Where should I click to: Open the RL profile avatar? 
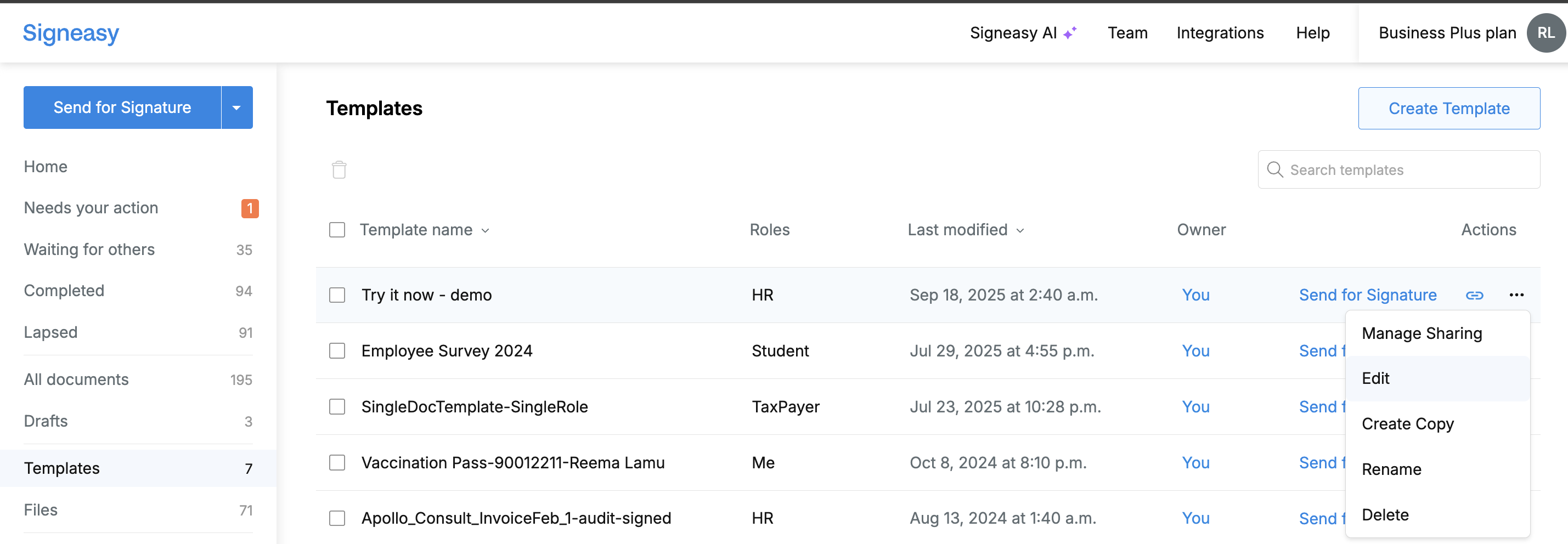coord(1546,33)
